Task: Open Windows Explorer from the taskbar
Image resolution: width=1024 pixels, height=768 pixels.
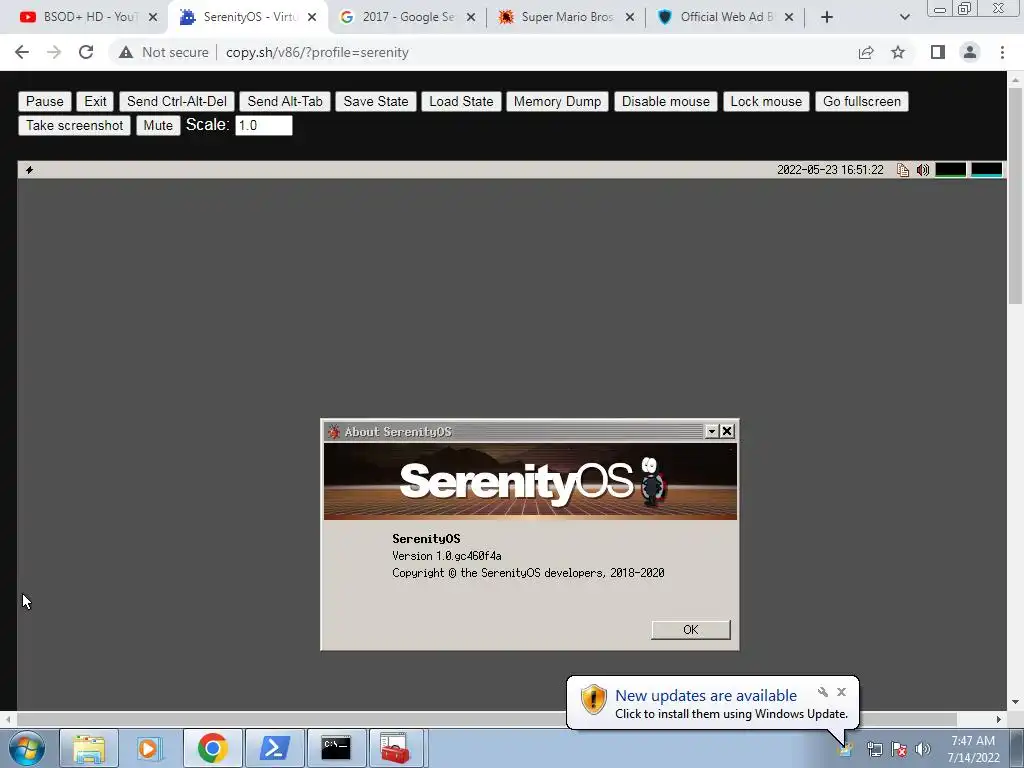Action: (x=89, y=748)
